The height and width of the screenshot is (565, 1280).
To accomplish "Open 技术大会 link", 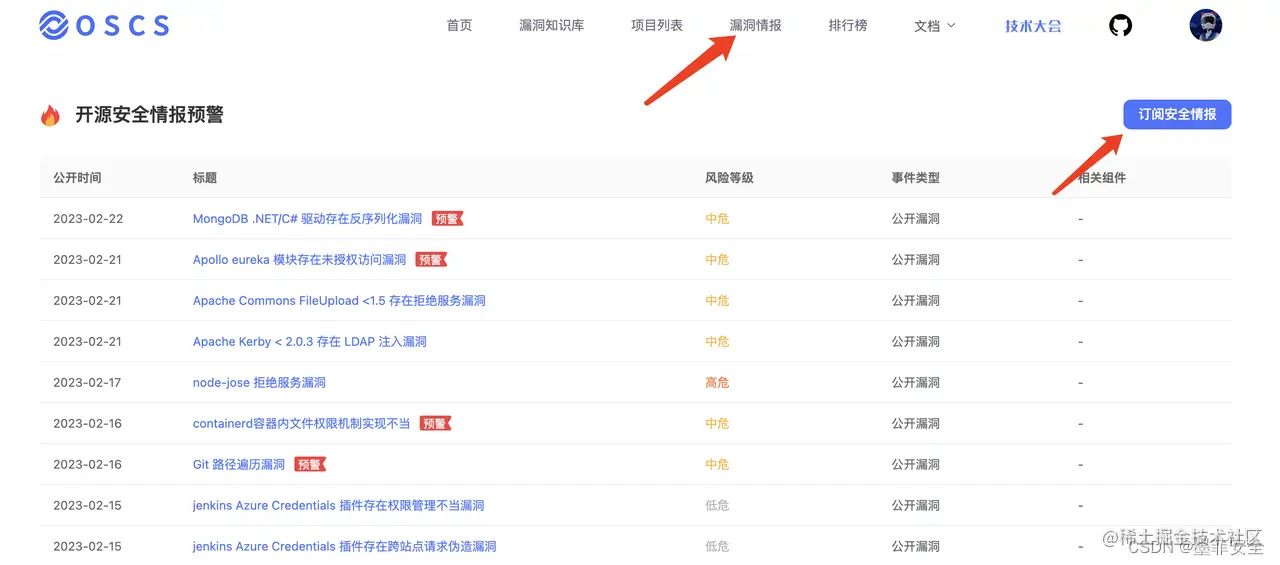I will click(1033, 25).
